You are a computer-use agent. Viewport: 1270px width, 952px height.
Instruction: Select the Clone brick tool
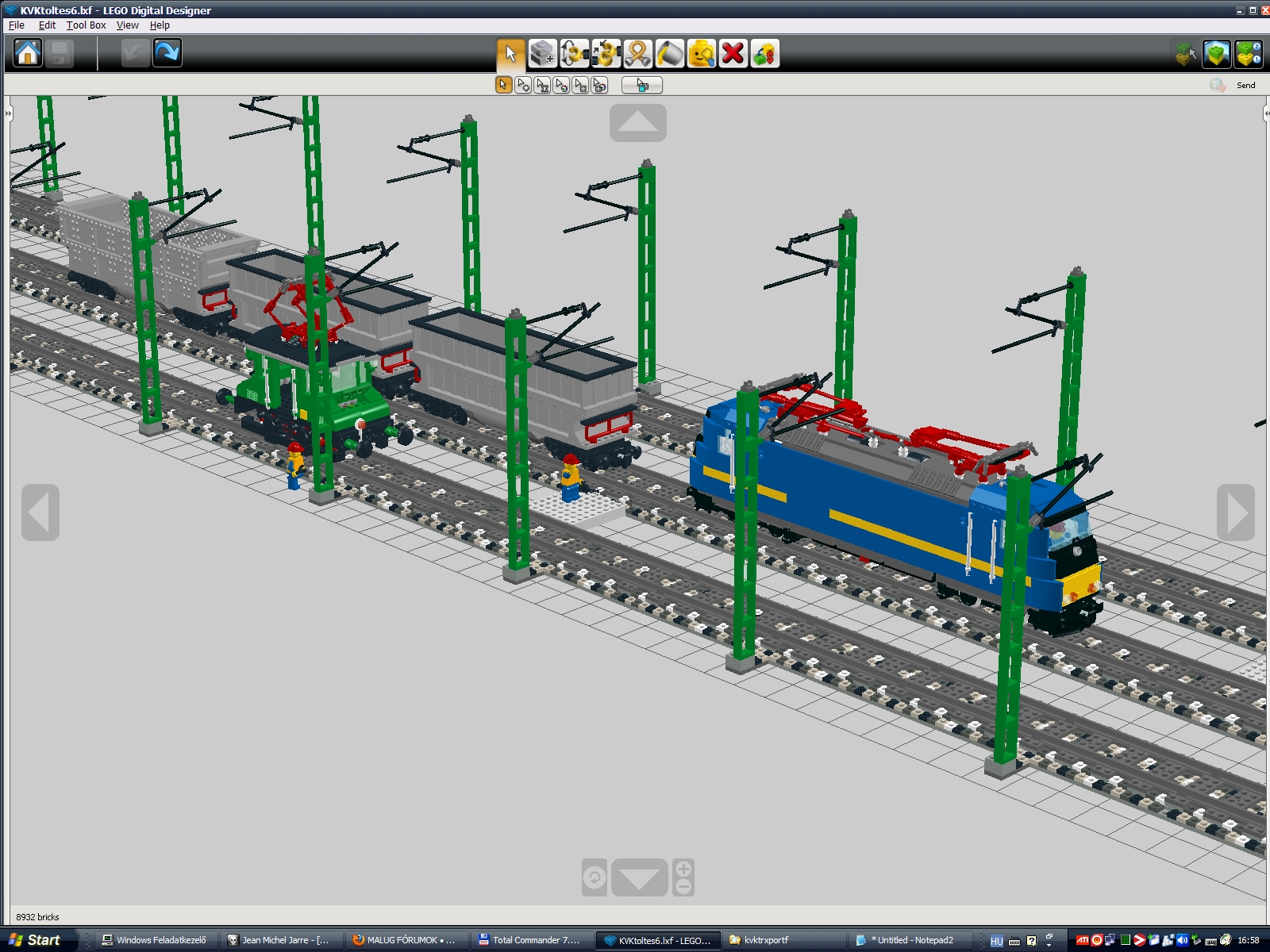[x=542, y=54]
